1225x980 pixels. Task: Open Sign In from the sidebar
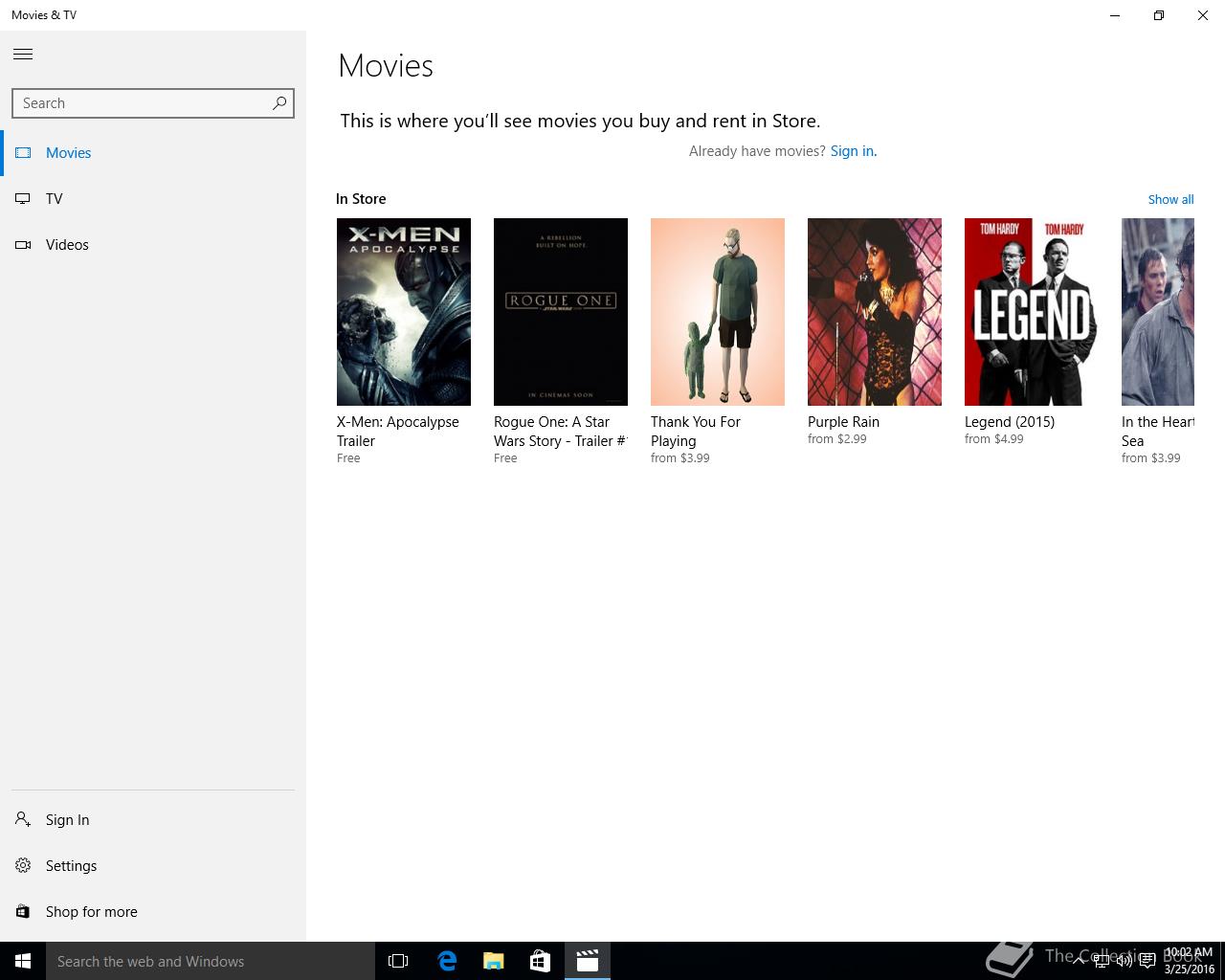tap(153, 820)
